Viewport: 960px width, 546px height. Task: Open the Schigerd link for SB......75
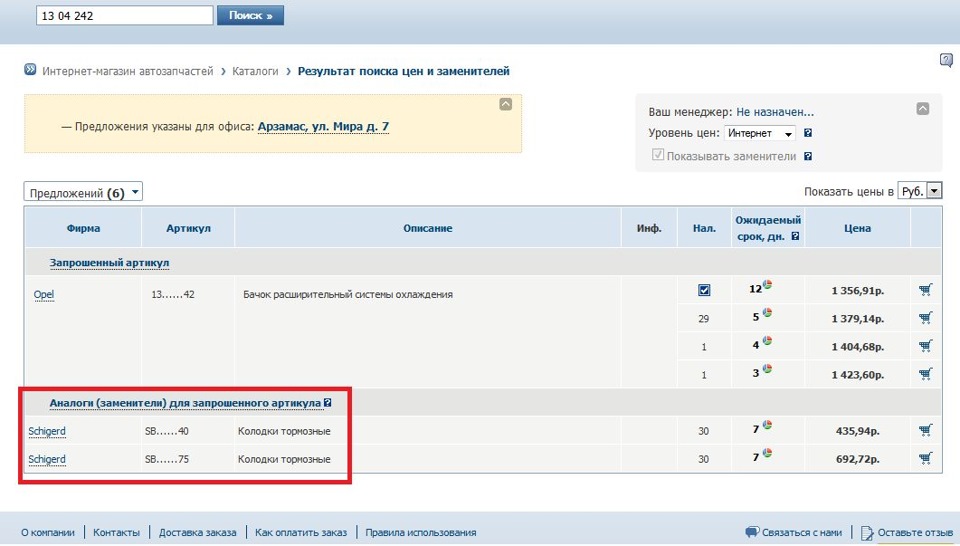(47, 459)
